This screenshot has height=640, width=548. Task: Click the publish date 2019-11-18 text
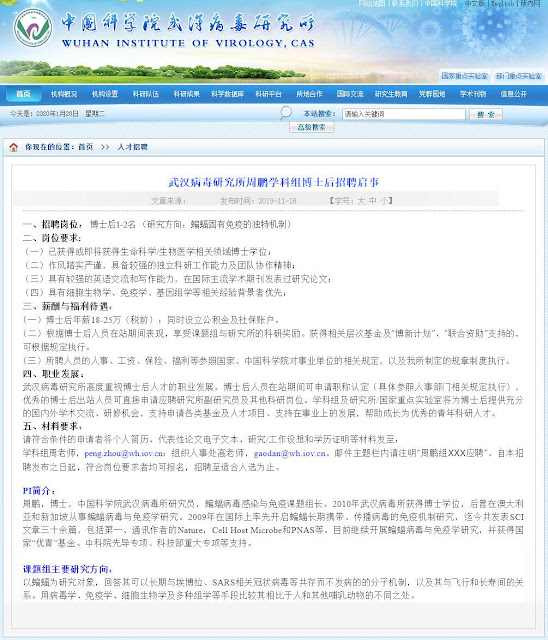point(277,201)
